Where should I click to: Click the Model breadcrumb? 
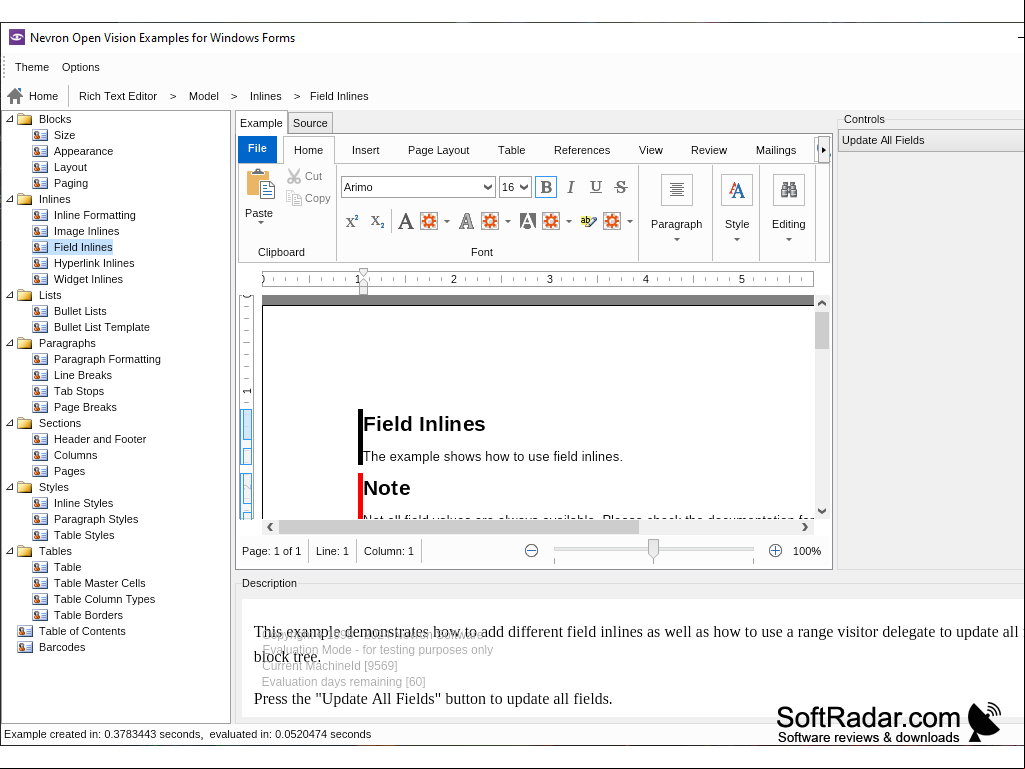click(203, 96)
